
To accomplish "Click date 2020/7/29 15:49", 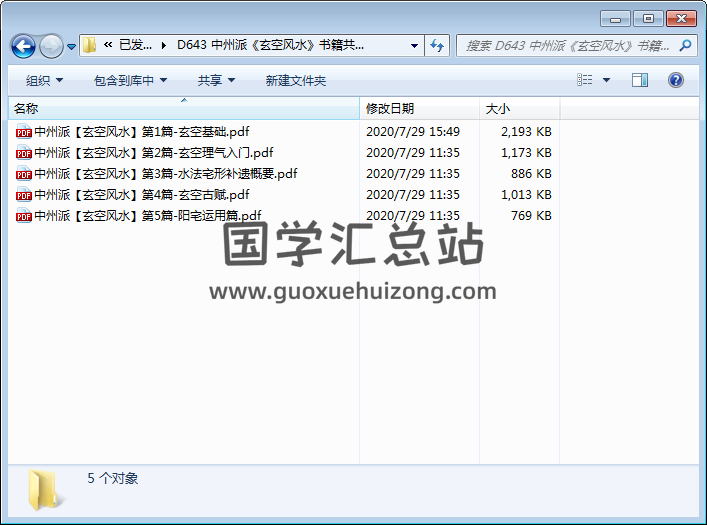I will [x=413, y=132].
